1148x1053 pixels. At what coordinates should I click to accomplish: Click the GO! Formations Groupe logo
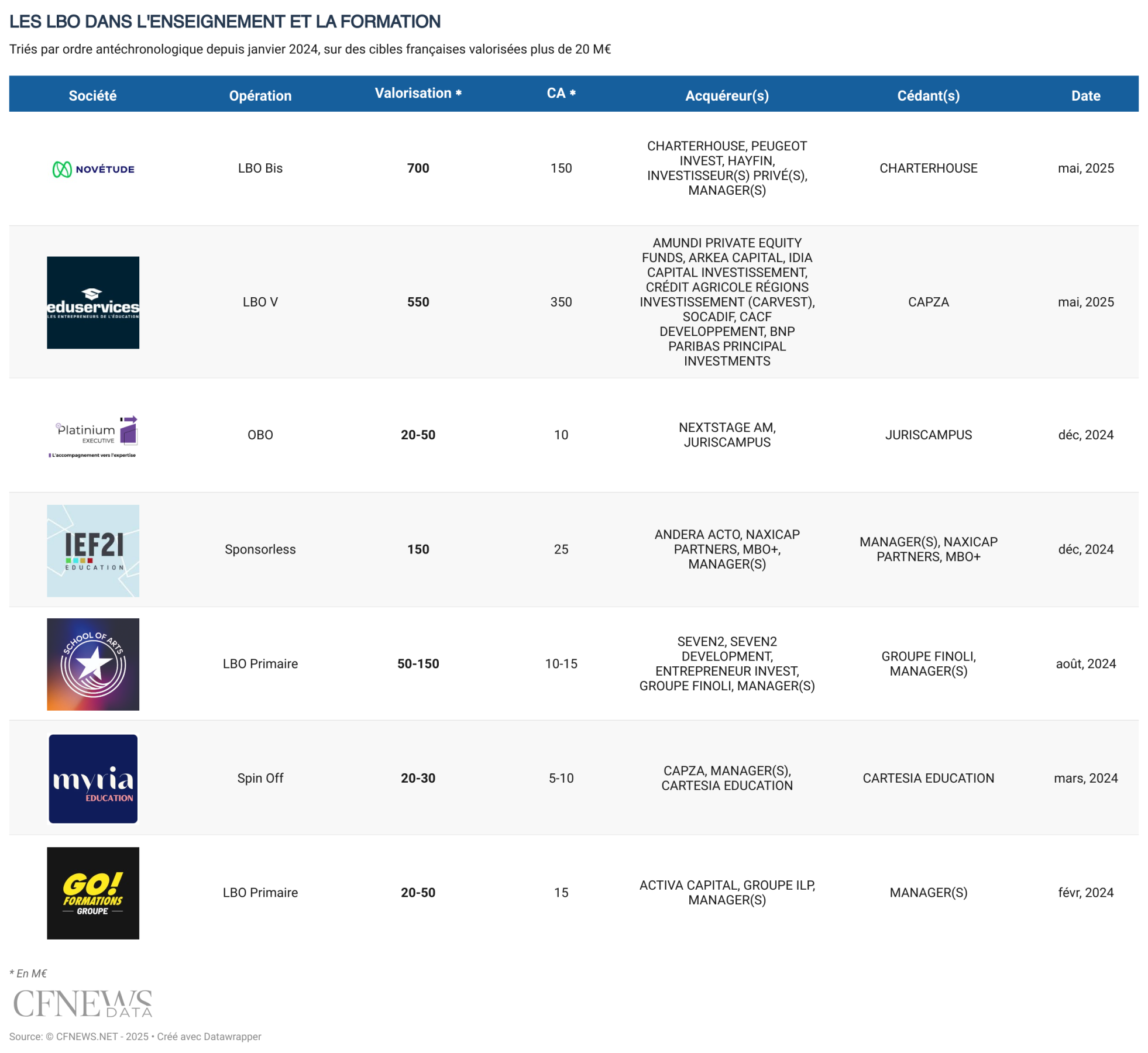(93, 893)
